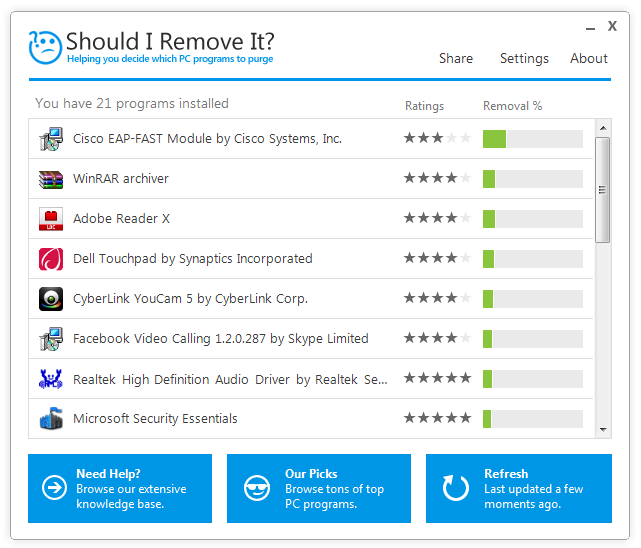Click the Microsoft Security Essentials castle icon
This screenshot has width=641, height=548.
[51, 418]
